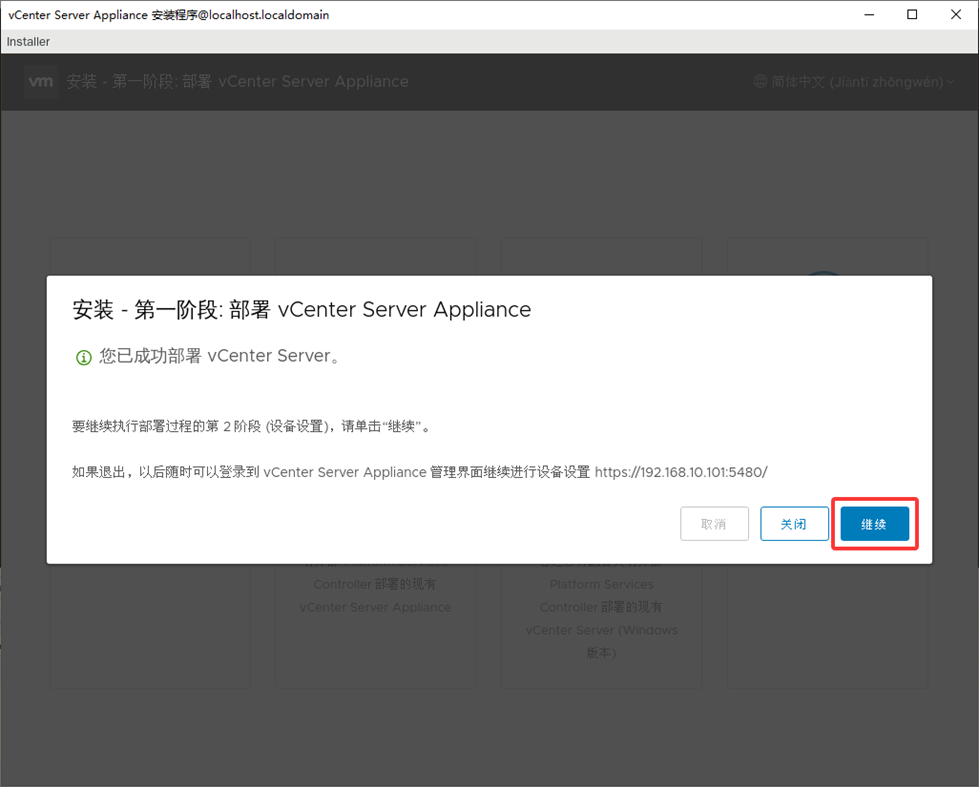Minimize the installer window
The height and width of the screenshot is (787, 979).
tap(866, 15)
